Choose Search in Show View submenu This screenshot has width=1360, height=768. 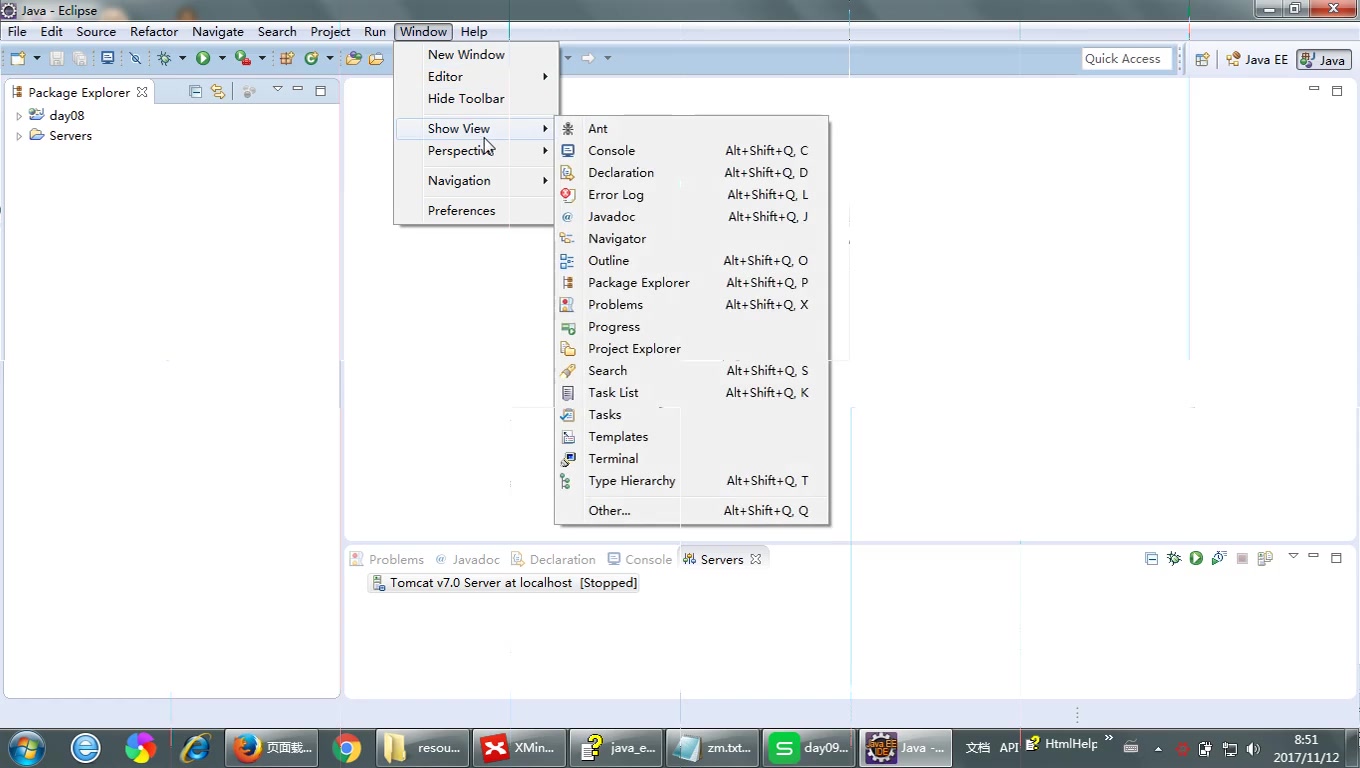691,371
